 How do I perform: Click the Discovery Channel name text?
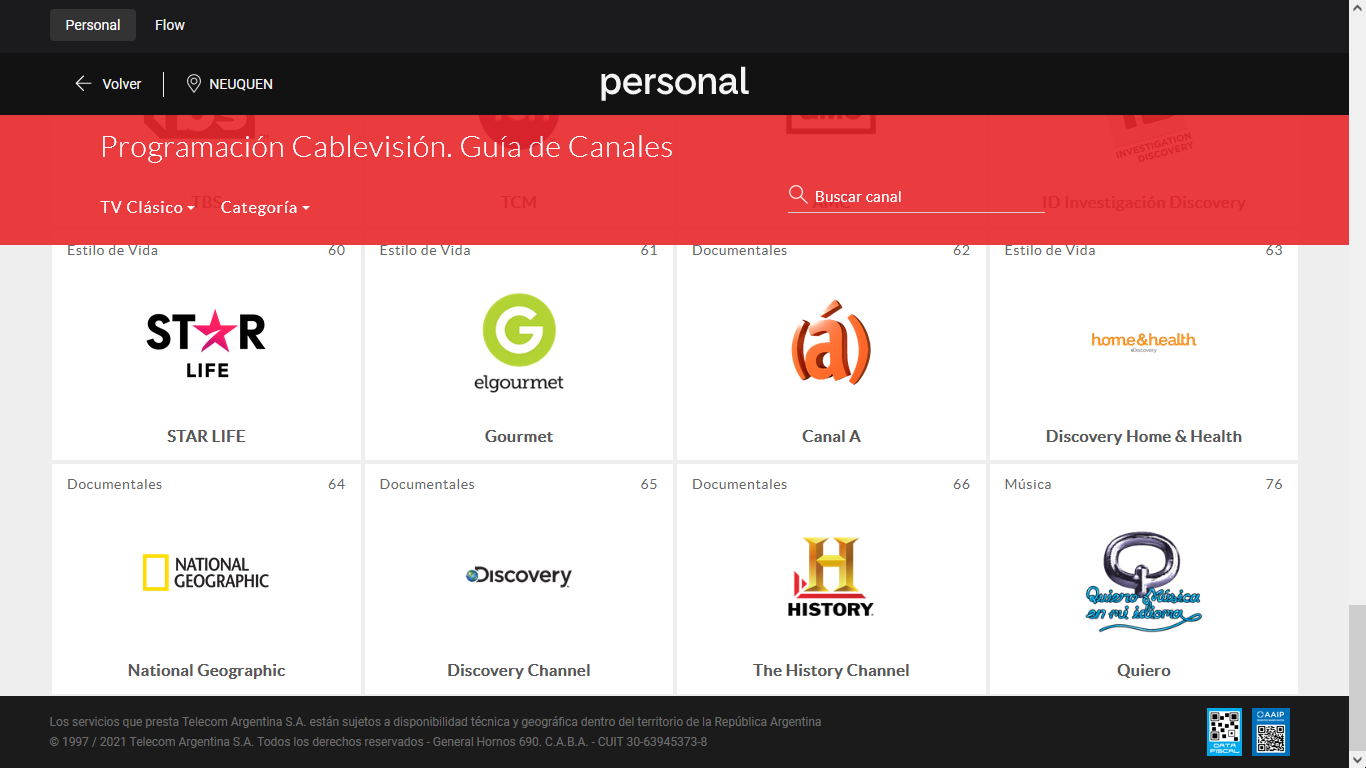(519, 670)
